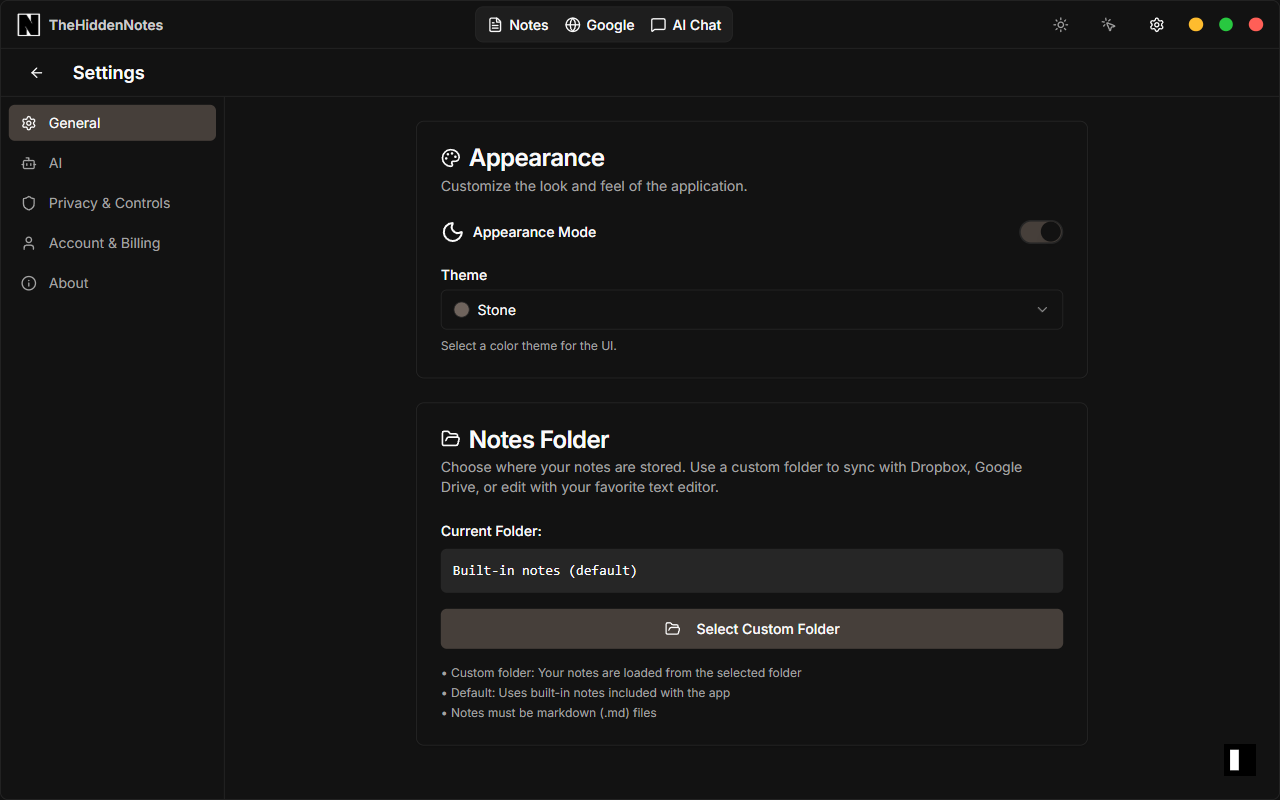Click the palette icon in the Appearance header
Screen dimensions: 1280x800
[x=450, y=157]
